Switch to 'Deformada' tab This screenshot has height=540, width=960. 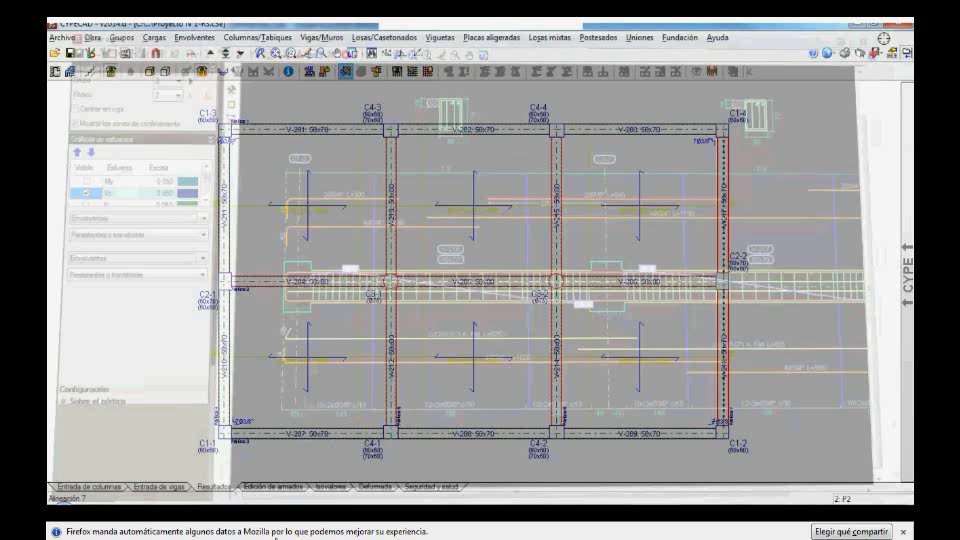coord(375,487)
